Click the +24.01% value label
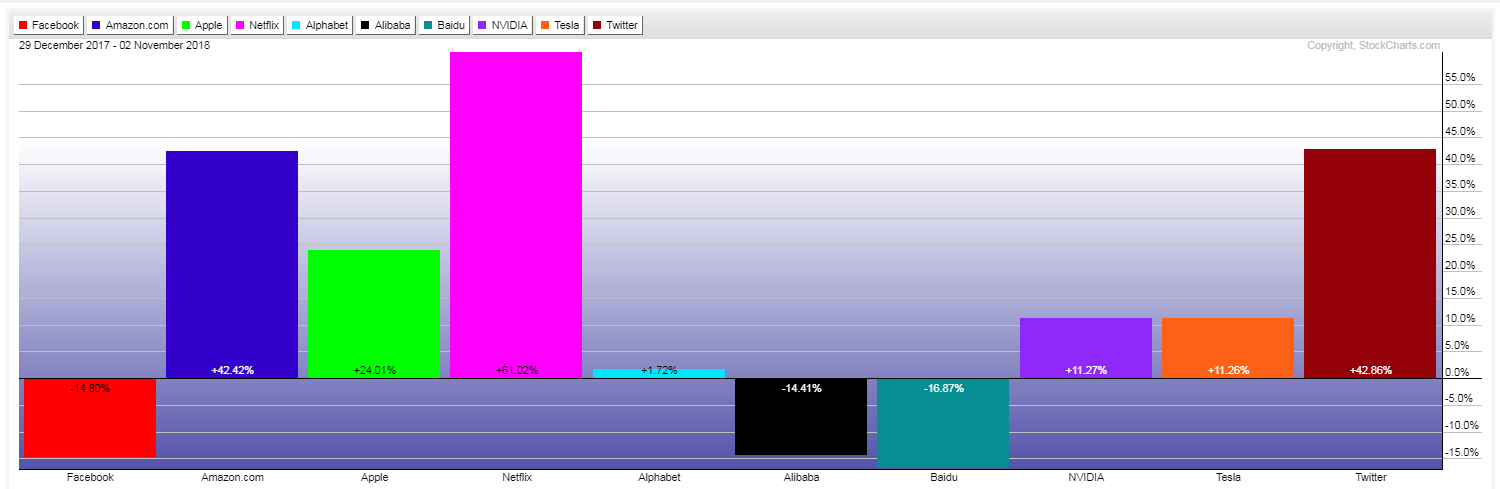The image size is (1500, 489). tap(374, 370)
